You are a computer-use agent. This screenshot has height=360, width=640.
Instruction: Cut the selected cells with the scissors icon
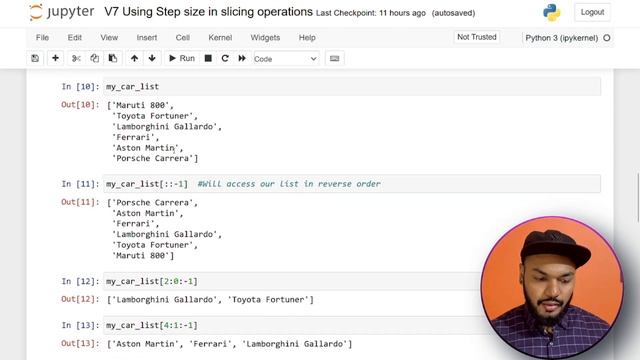76,58
